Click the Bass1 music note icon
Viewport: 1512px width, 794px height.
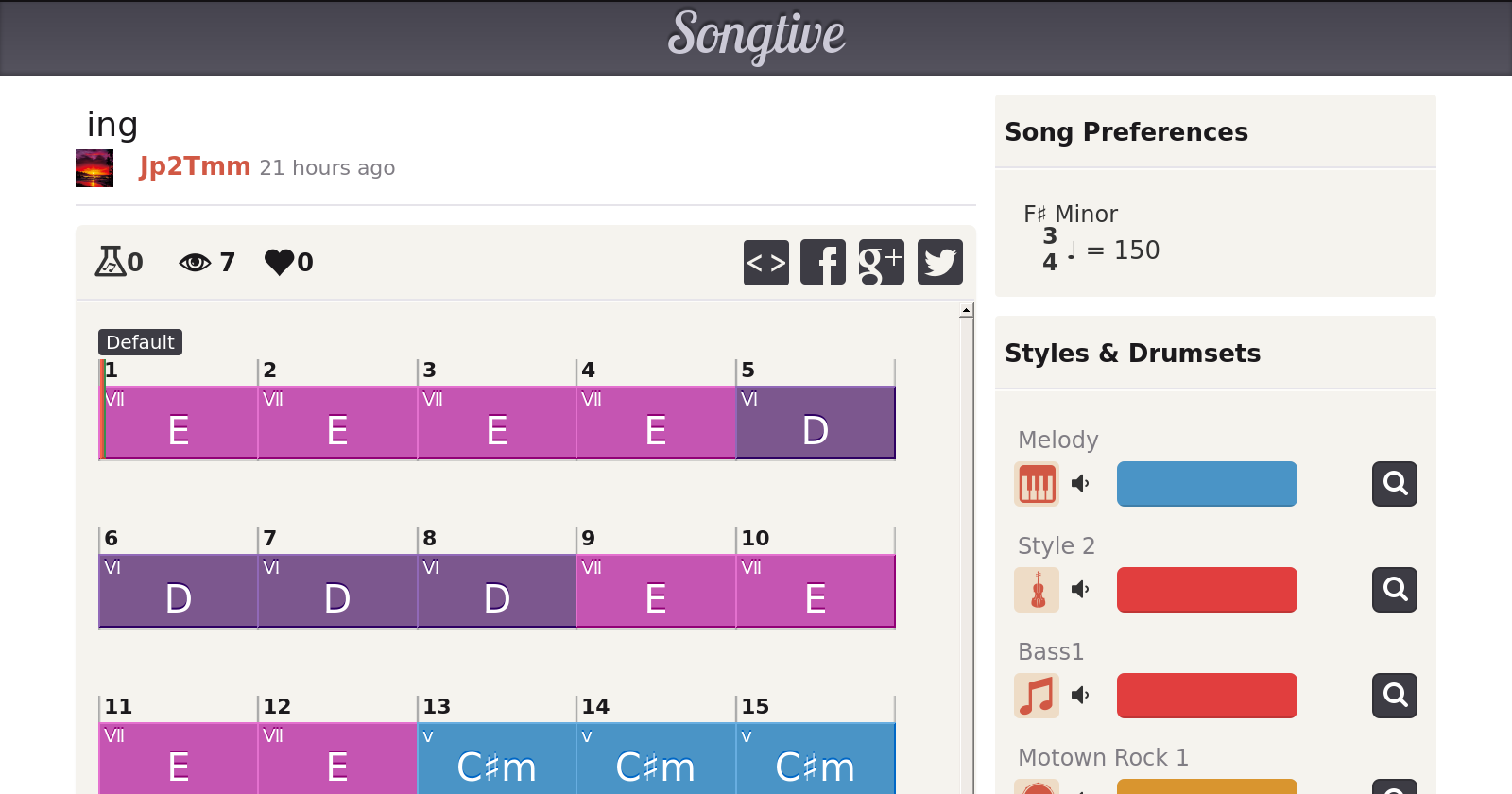coord(1037,696)
